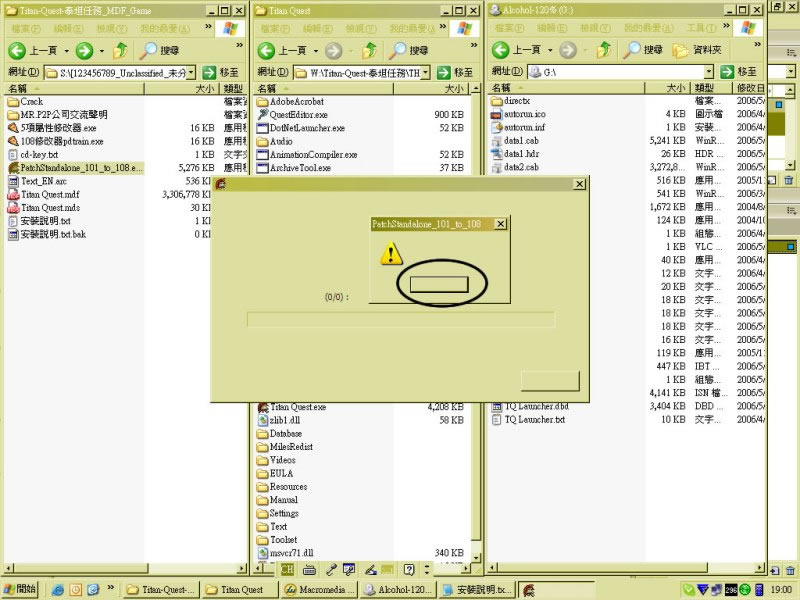This screenshot has height=600, width=800.
Task: Sort by Size column in the Alcohol-120% window
Action: [x=667, y=88]
